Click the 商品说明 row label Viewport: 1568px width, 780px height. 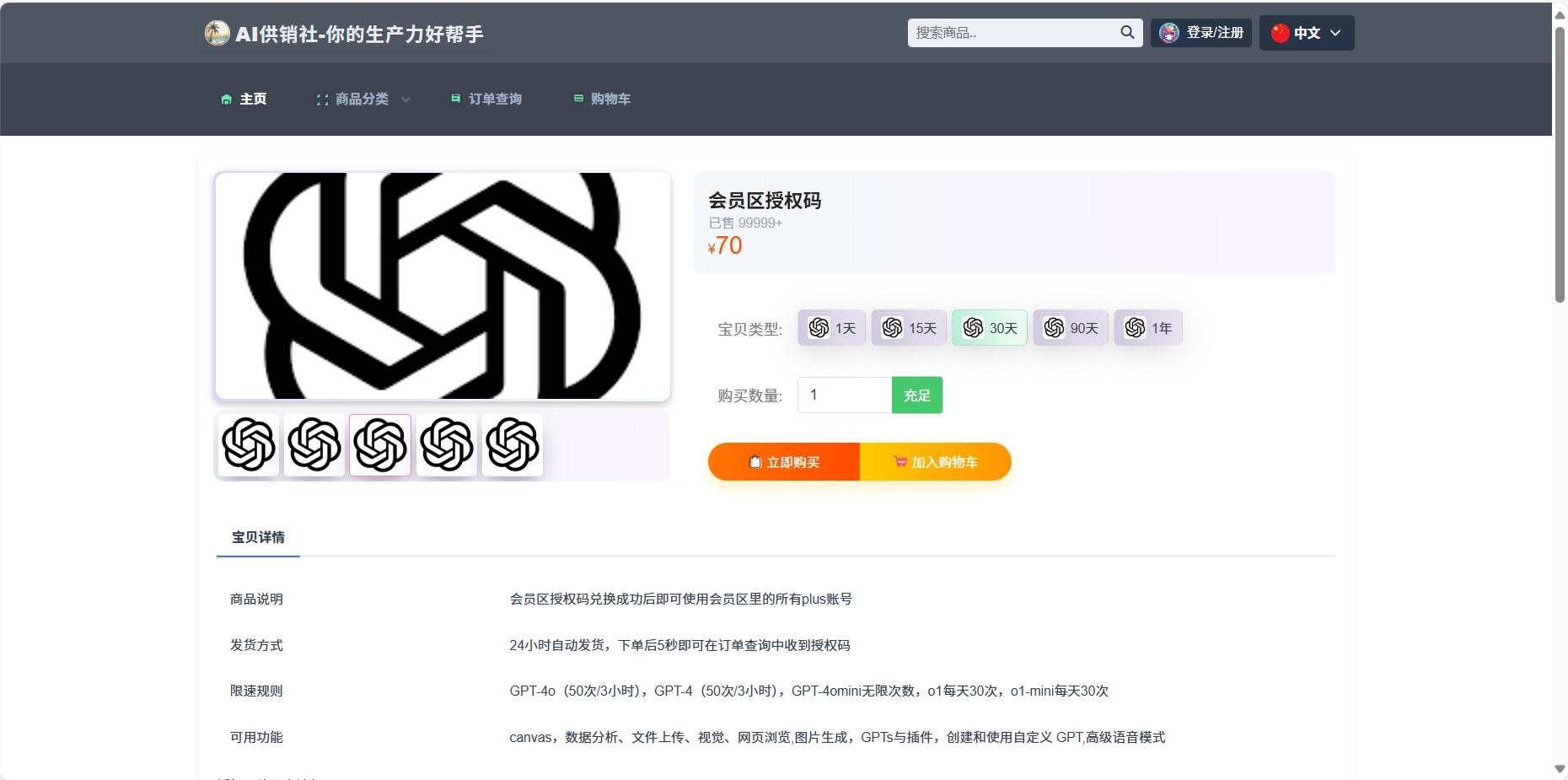tap(256, 599)
